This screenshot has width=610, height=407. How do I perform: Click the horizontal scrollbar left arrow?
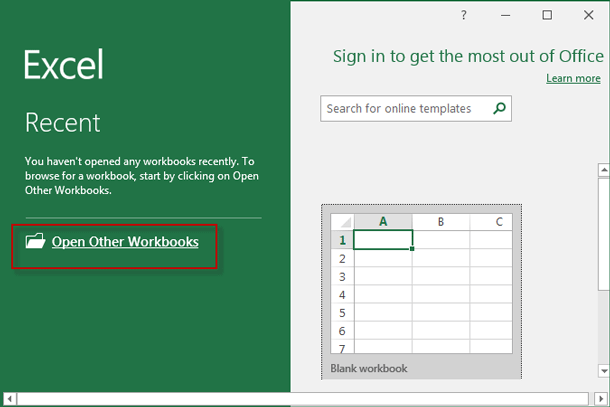[10, 399]
